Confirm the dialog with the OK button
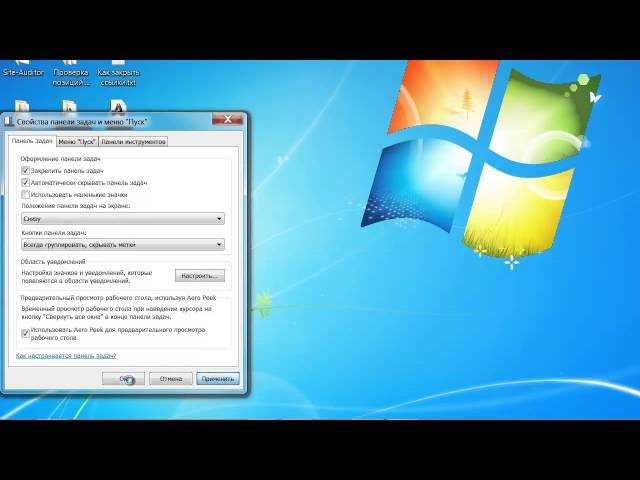Screen dimensions: 640x480 tap(123, 379)
